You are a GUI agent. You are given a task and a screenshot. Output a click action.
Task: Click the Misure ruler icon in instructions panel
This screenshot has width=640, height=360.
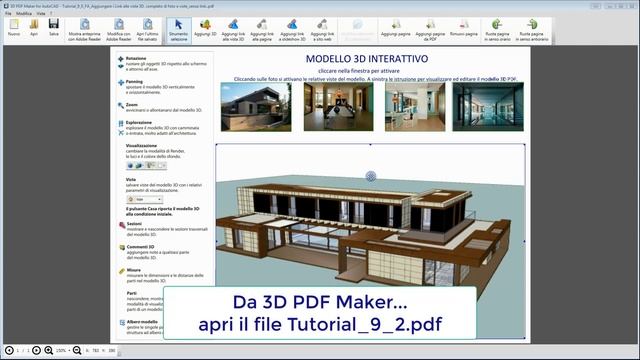pos(122,271)
